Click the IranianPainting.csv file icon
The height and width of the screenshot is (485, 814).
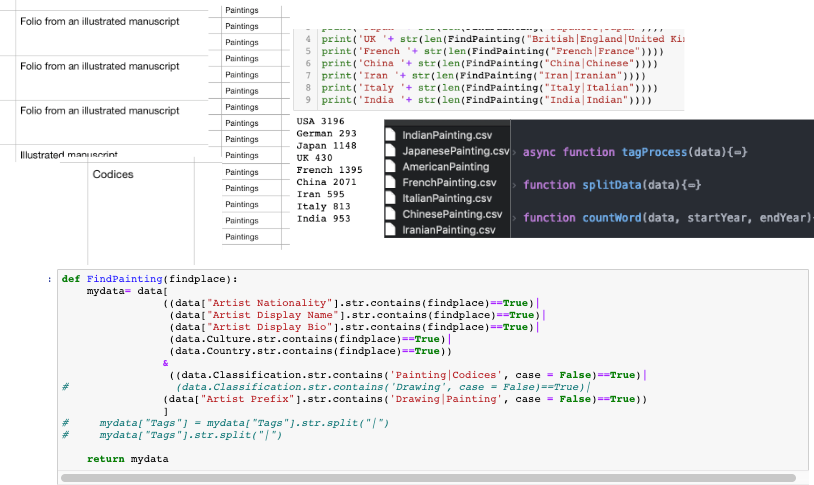391,231
